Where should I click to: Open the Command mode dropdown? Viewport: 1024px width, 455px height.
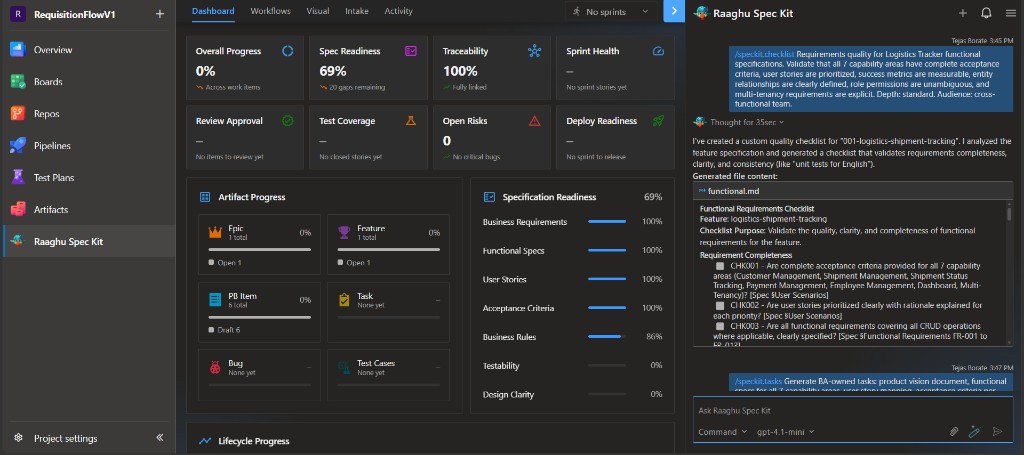click(x=722, y=432)
